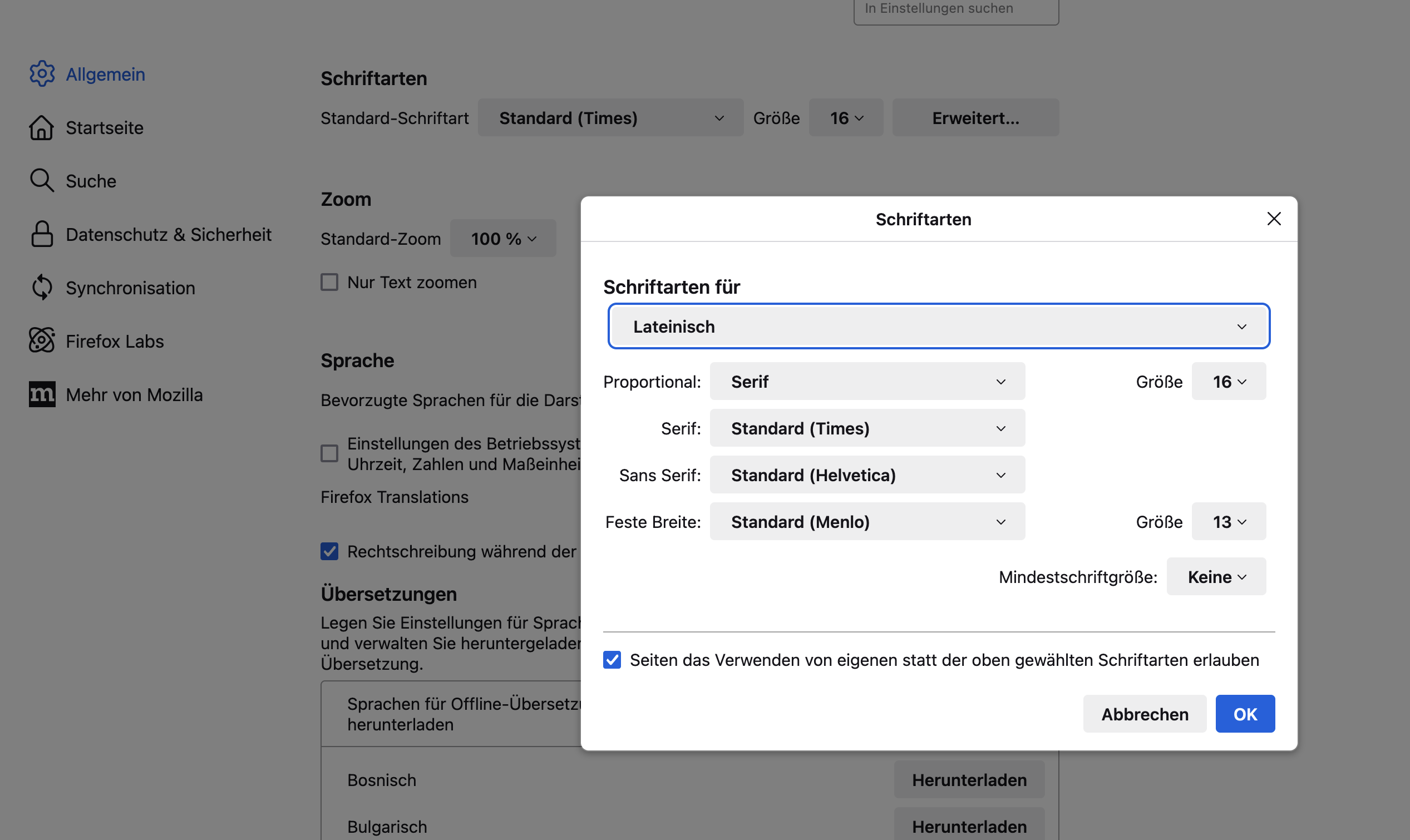Open the Feste Breite size 13 dropdown
The height and width of the screenshot is (840, 1410).
(x=1228, y=522)
